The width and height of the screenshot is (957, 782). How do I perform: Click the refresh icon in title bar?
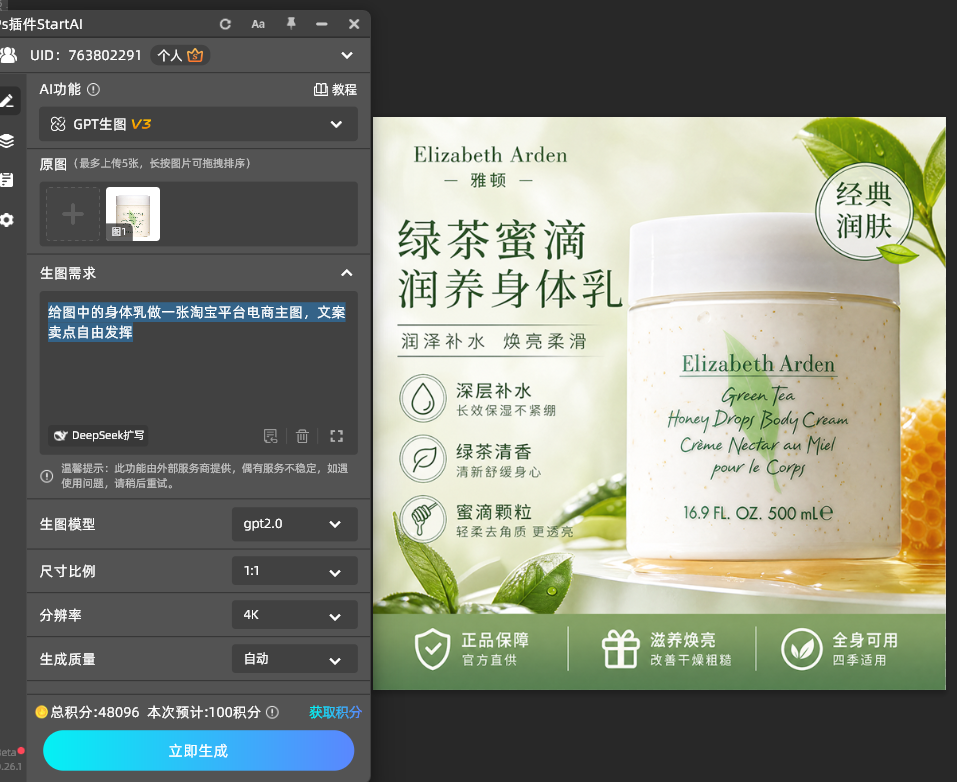tap(225, 24)
